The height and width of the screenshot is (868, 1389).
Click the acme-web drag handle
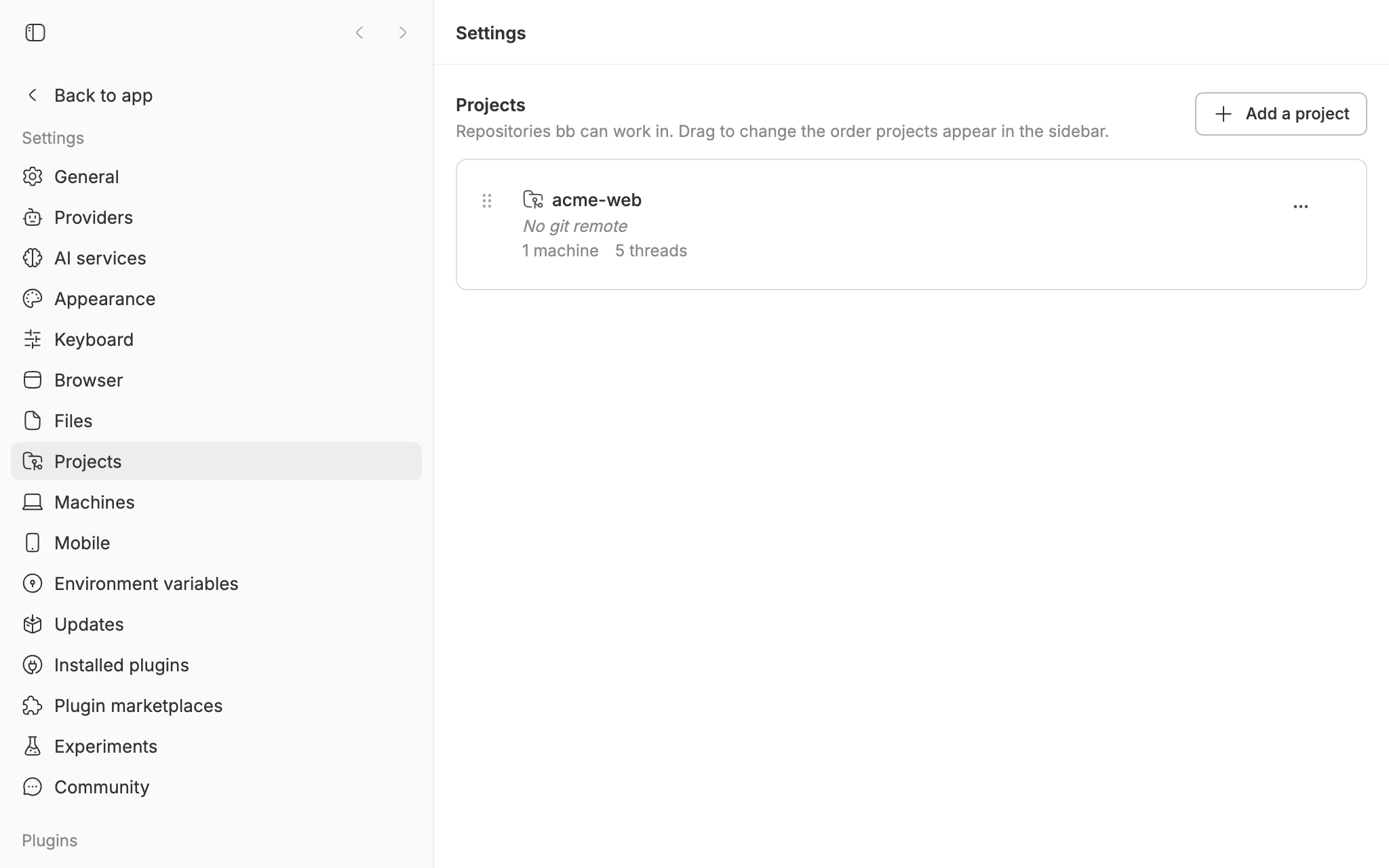487,200
